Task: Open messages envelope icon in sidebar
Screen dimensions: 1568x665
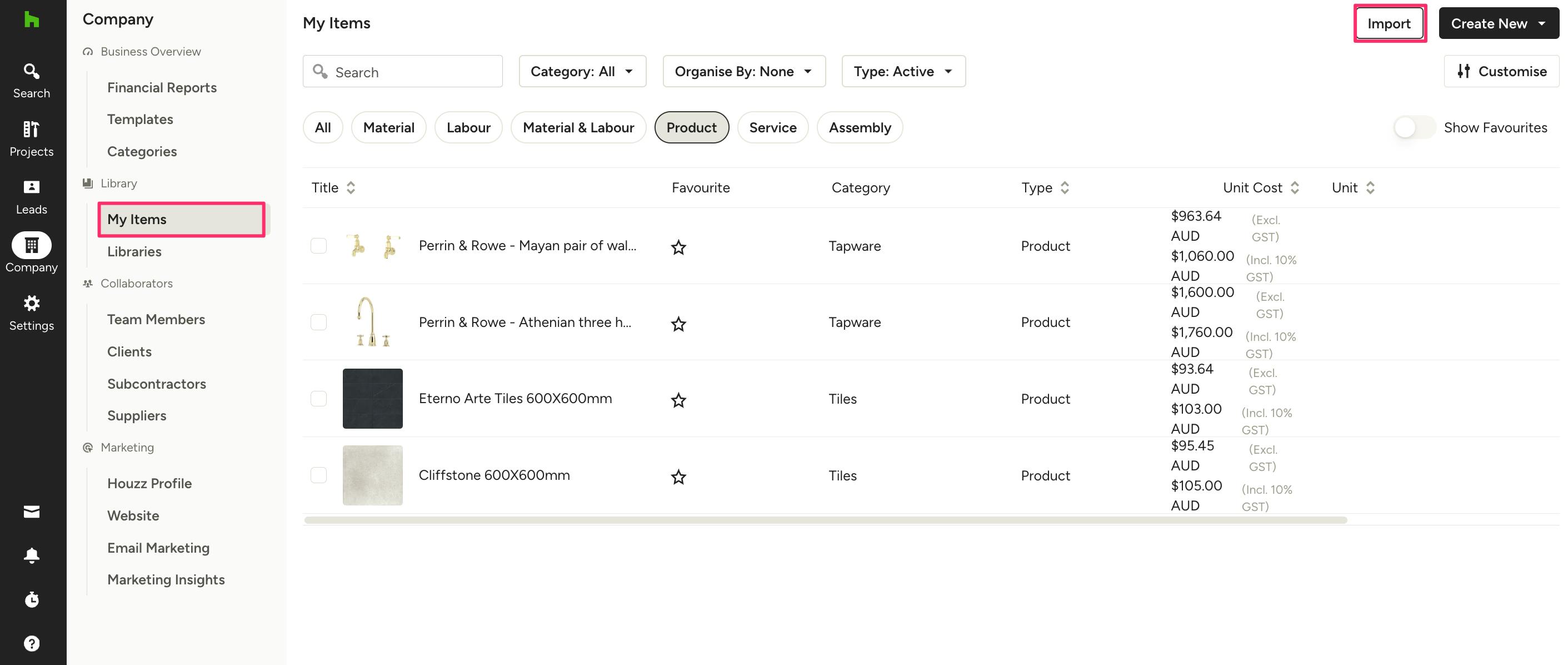Action: coord(32,512)
